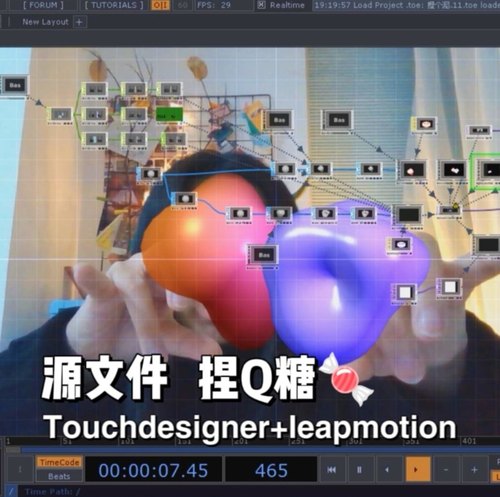Click the target frame rate field showing 60
Screen dimensions: 500x497
click(182, 5)
